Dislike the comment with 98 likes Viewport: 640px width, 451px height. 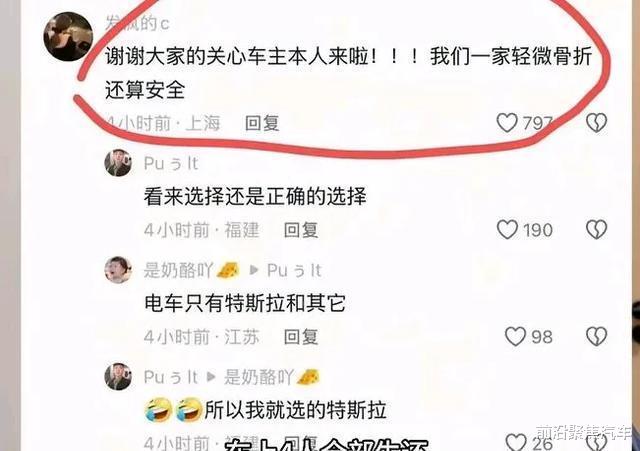tap(596, 337)
